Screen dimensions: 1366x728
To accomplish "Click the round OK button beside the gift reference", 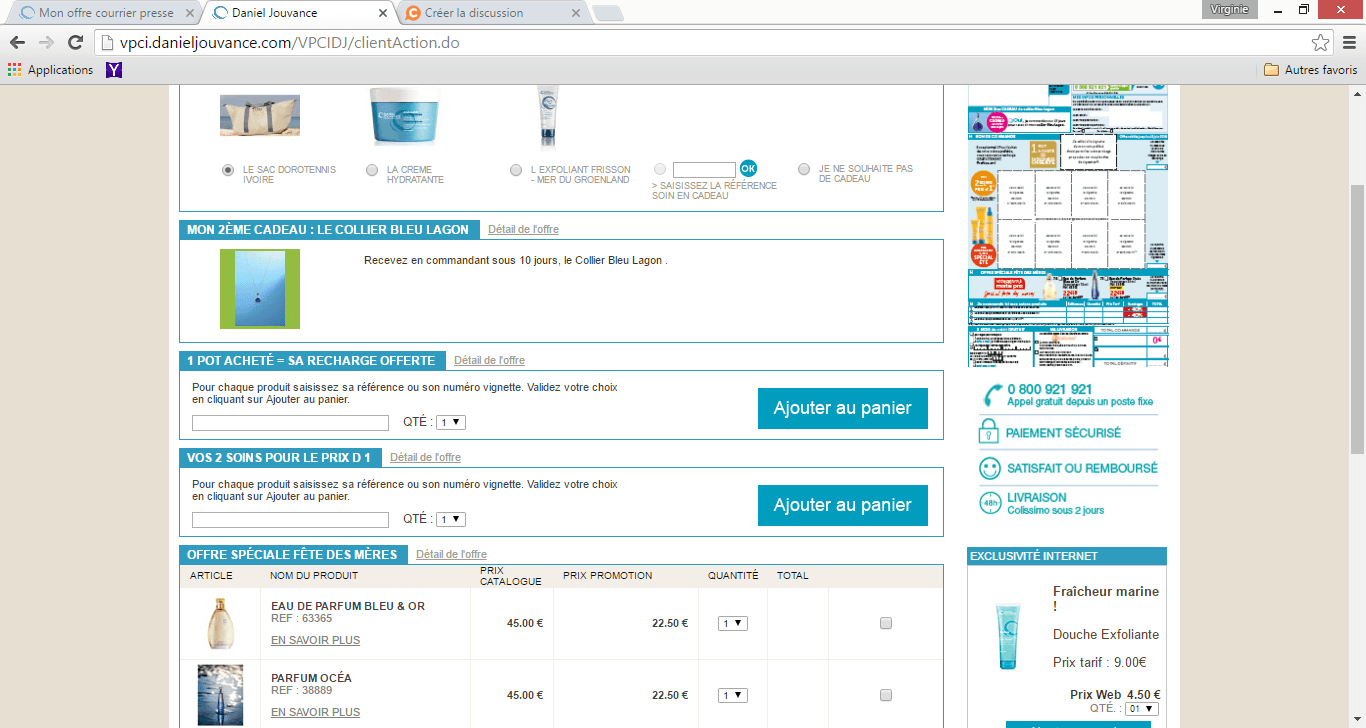I will 748,169.
